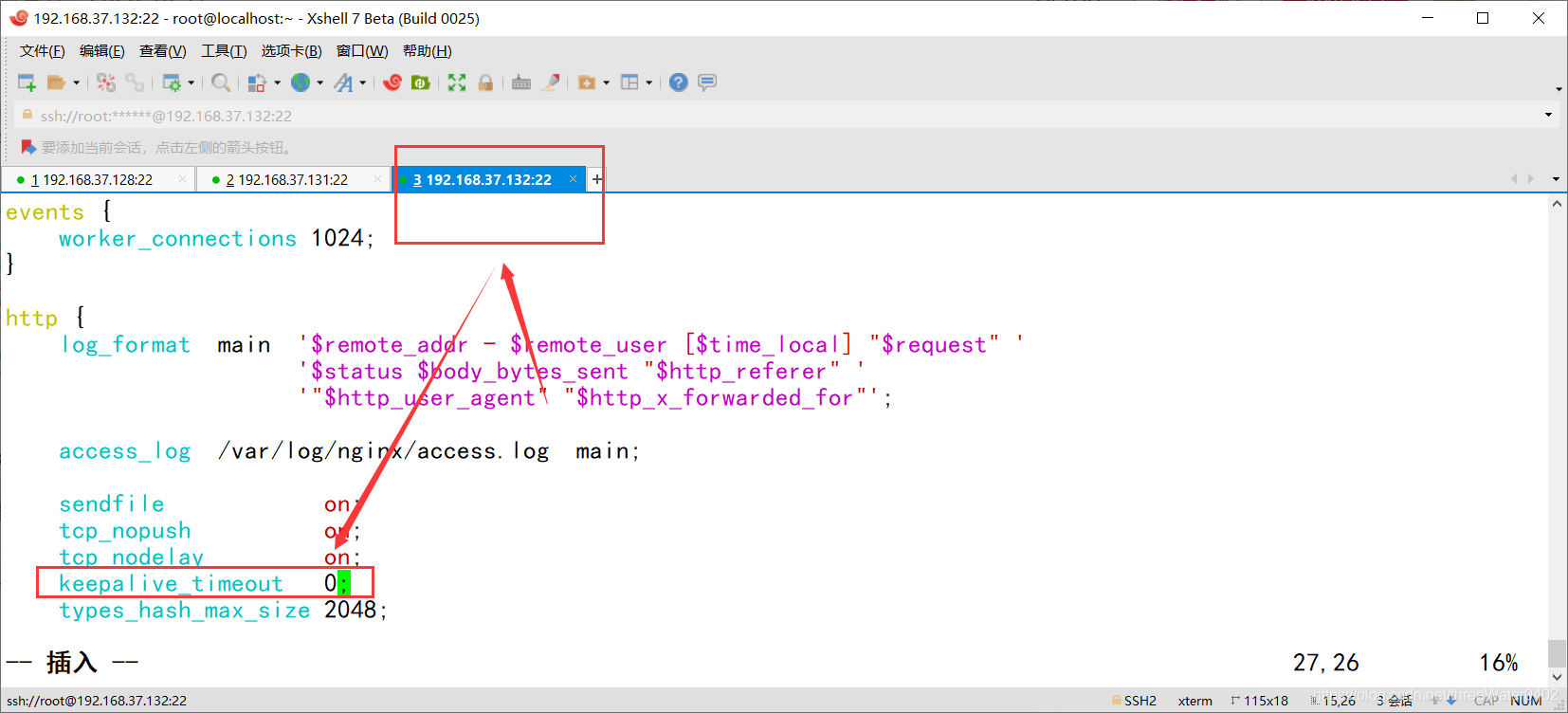The image size is (1568, 713).
Task: Click the Open session folder icon
Action: 57,82
